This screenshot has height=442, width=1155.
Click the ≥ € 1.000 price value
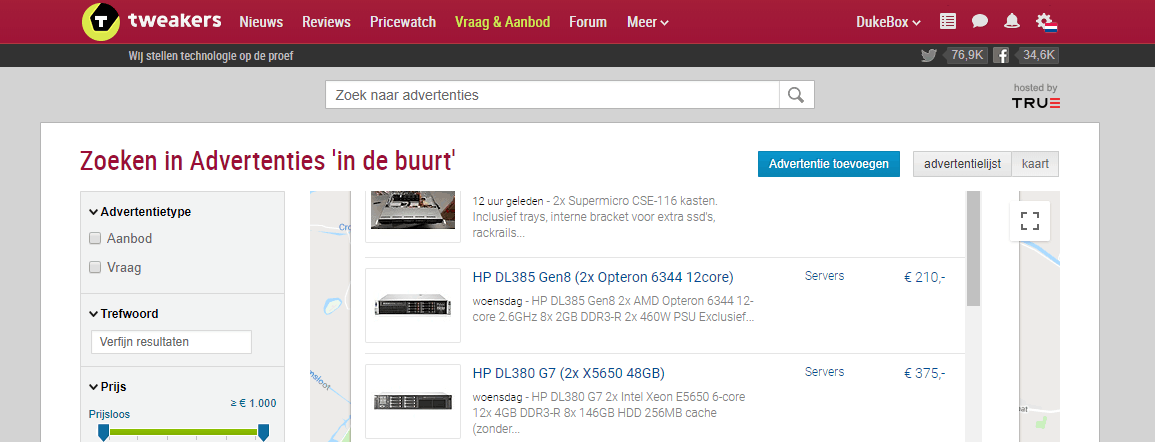[253, 403]
